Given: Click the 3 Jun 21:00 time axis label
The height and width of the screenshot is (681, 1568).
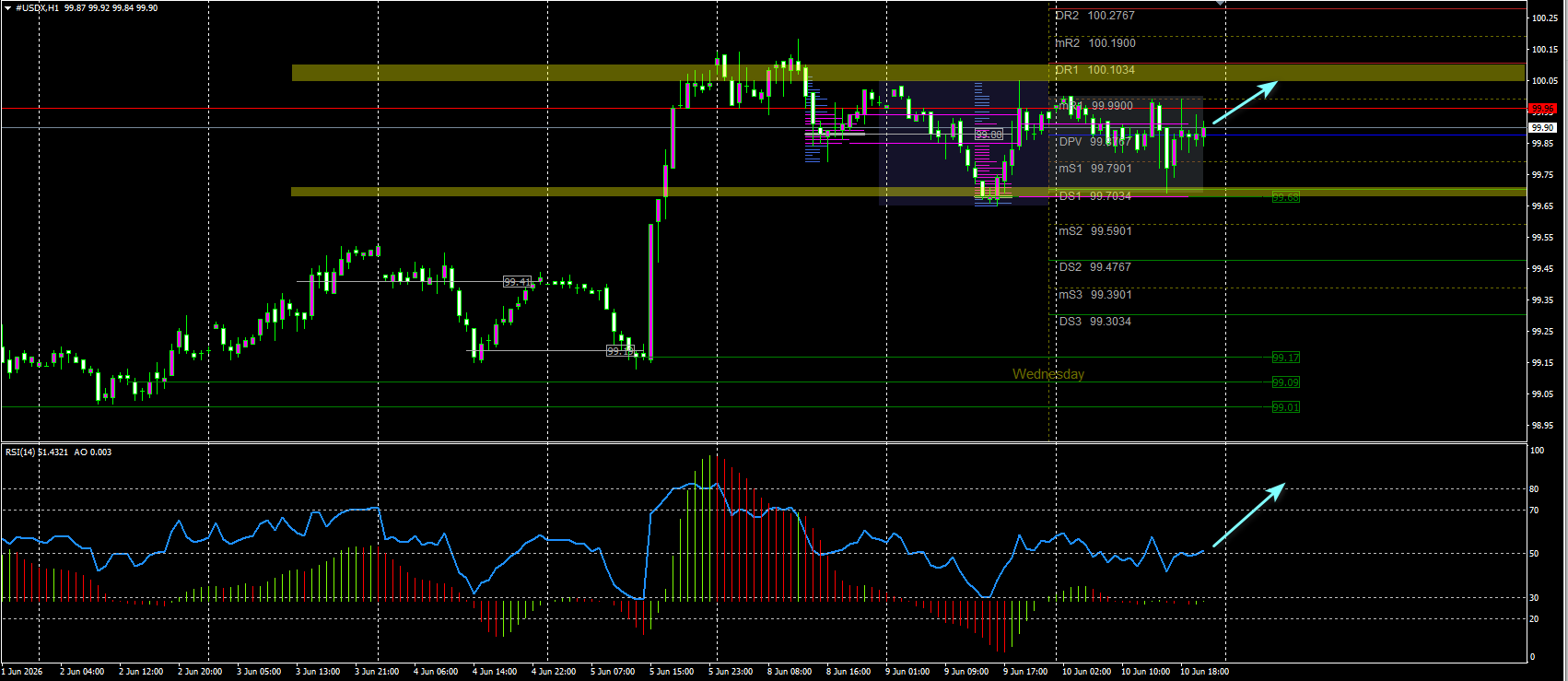Looking at the screenshot, I should [x=377, y=672].
